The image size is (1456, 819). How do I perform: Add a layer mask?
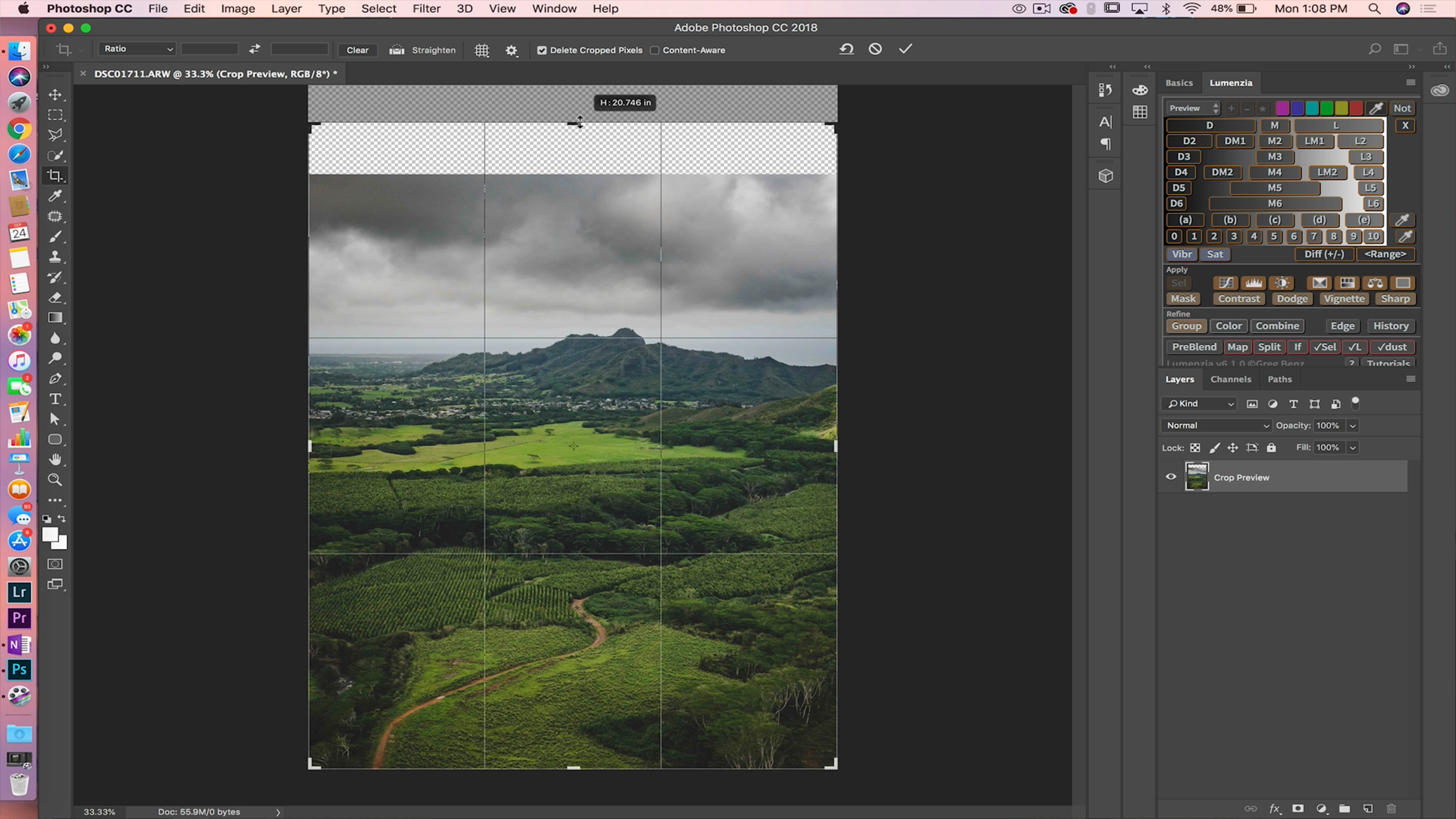[1298, 809]
